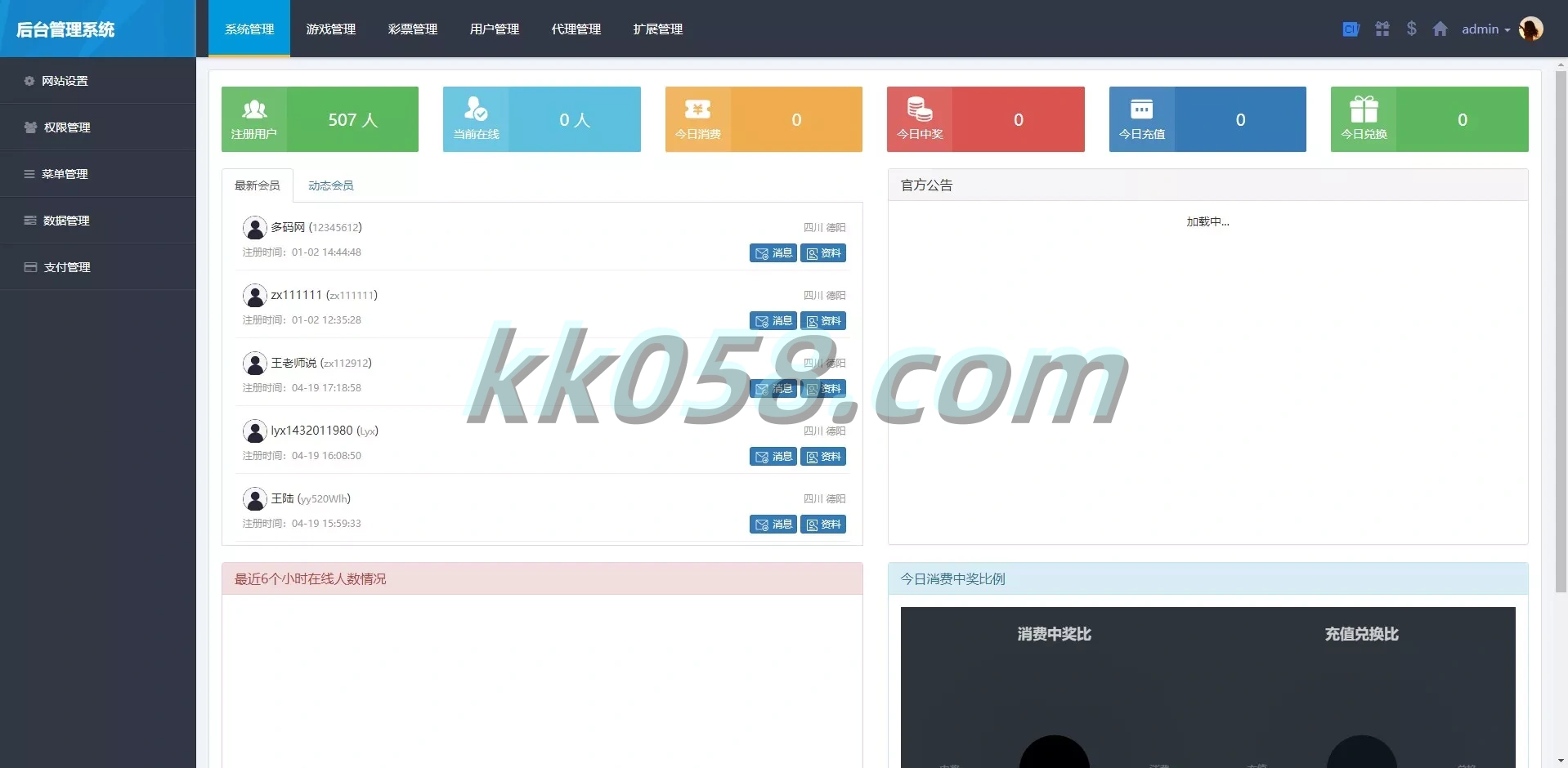The width and height of the screenshot is (1568, 768).
Task: Click avatar icon of member 多码网
Action: click(x=255, y=228)
